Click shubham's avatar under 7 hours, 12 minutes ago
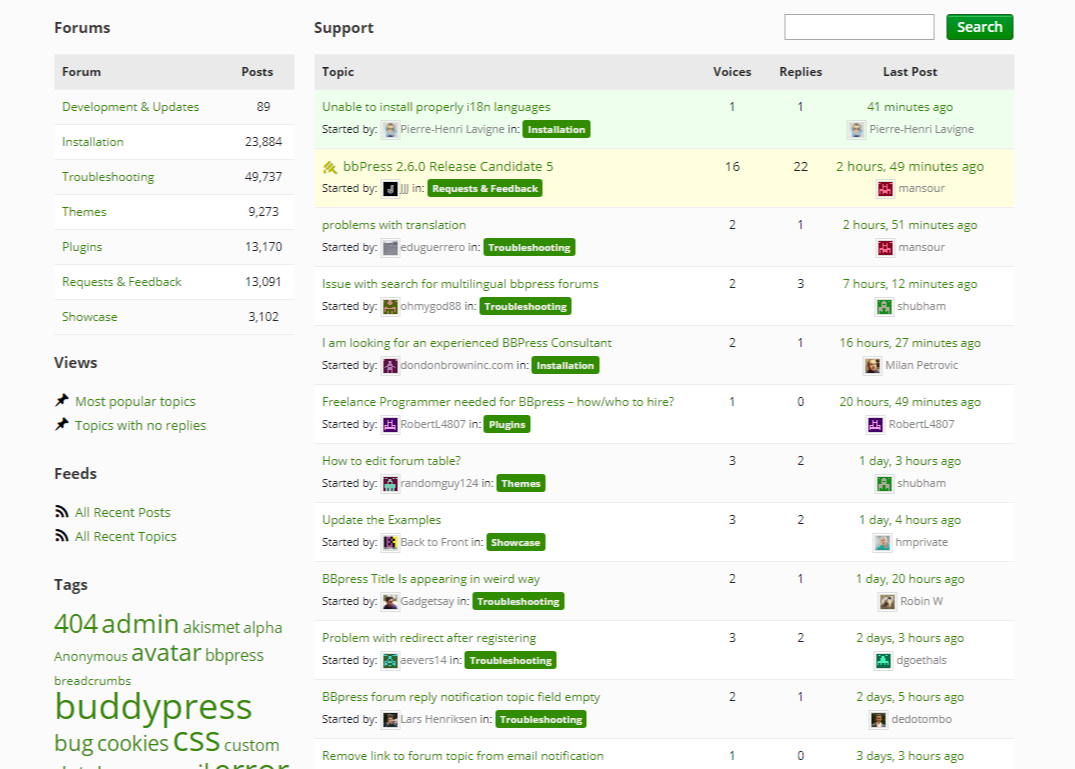Viewport: 1075px width, 769px height. tap(884, 306)
